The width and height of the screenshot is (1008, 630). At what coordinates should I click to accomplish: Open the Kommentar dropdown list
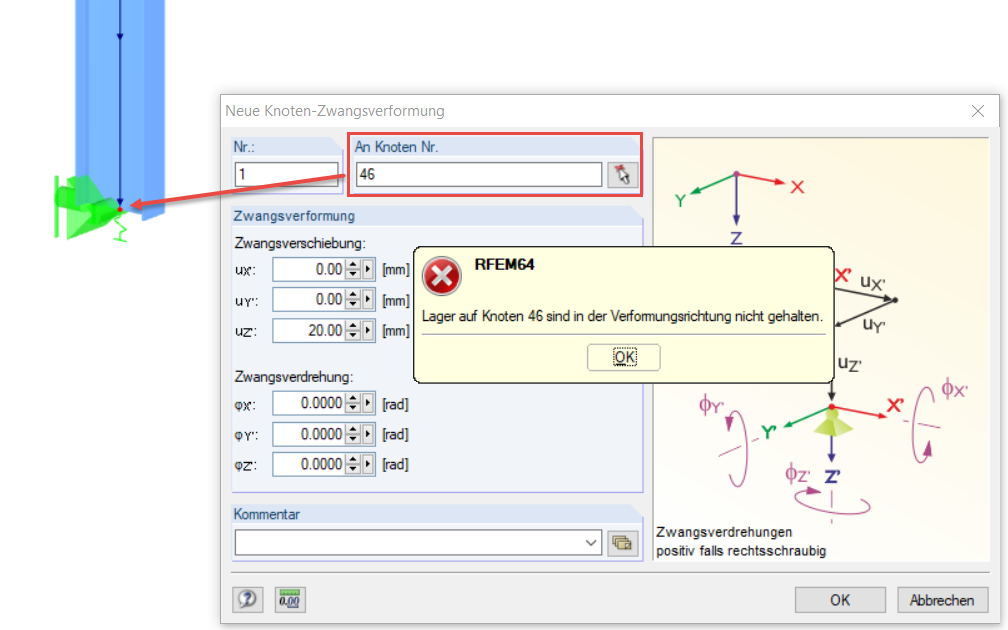(591, 542)
